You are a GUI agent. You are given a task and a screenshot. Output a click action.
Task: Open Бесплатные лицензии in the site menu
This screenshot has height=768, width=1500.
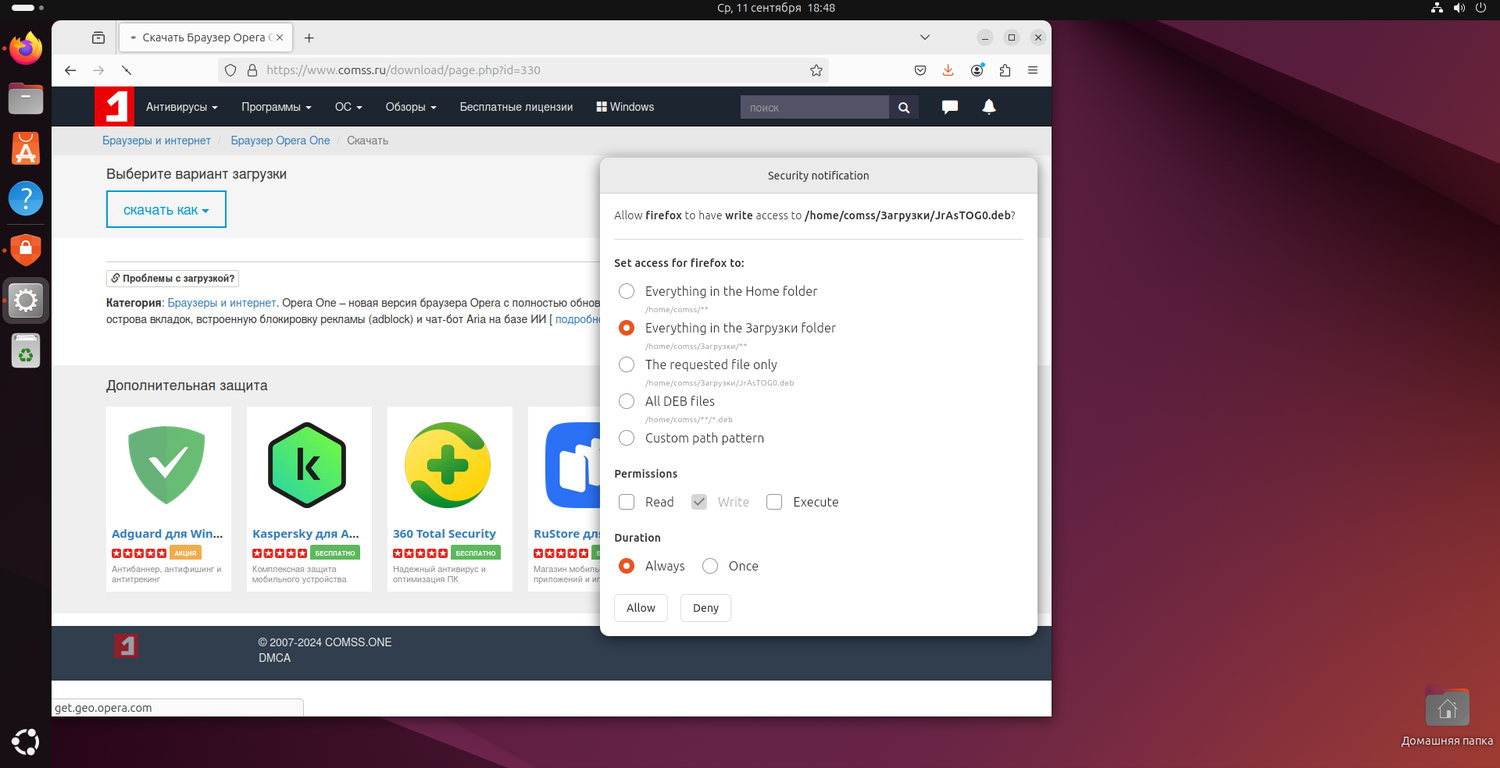tap(516, 107)
